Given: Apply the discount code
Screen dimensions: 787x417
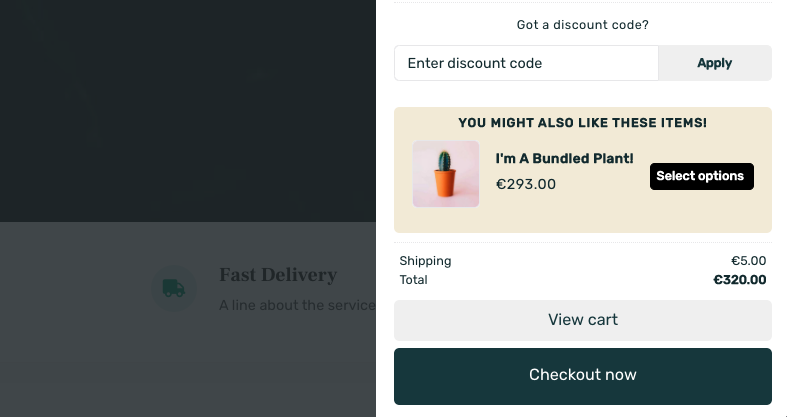Looking at the screenshot, I should pyautogui.click(x=715, y=63).
